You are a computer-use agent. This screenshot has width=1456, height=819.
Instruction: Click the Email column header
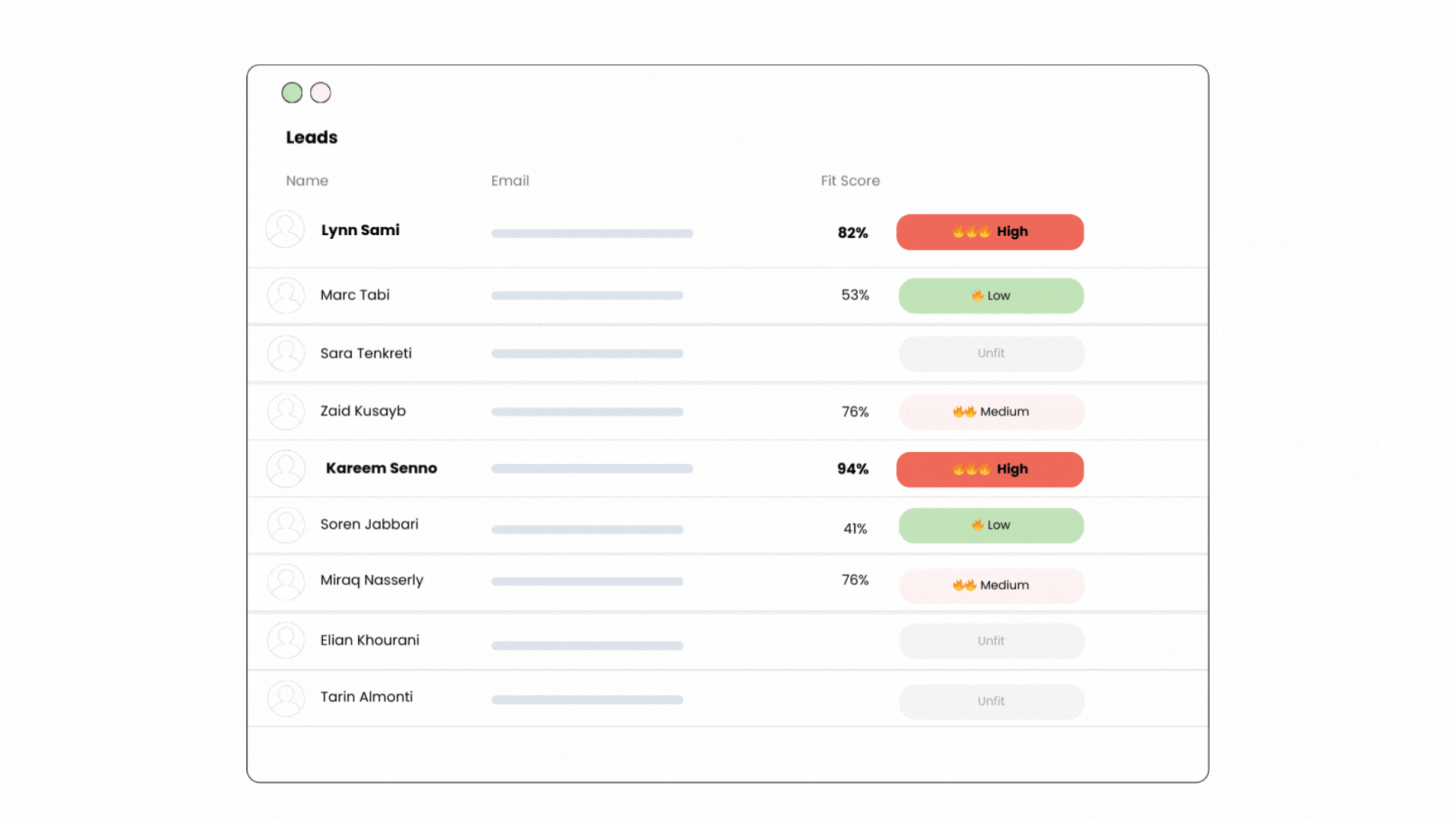point(510,180)
